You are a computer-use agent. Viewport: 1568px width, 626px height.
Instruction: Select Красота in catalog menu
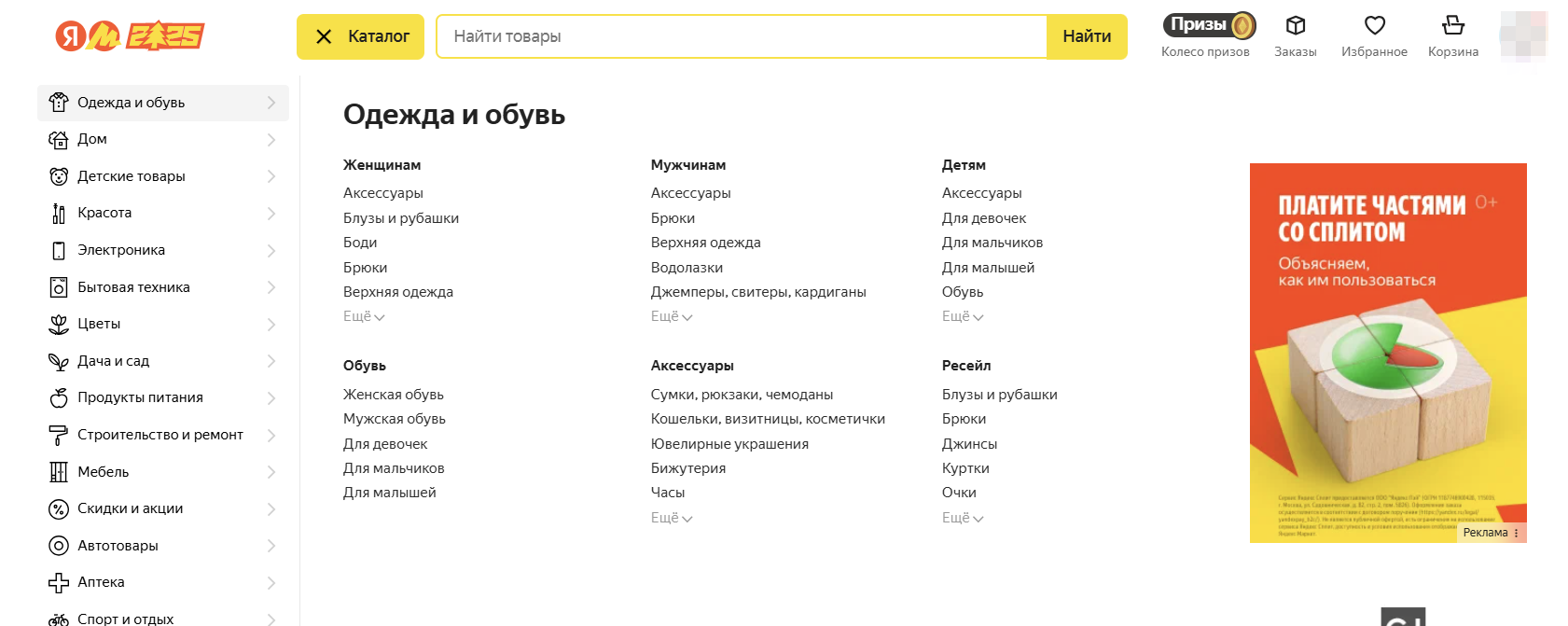point(163,214)
